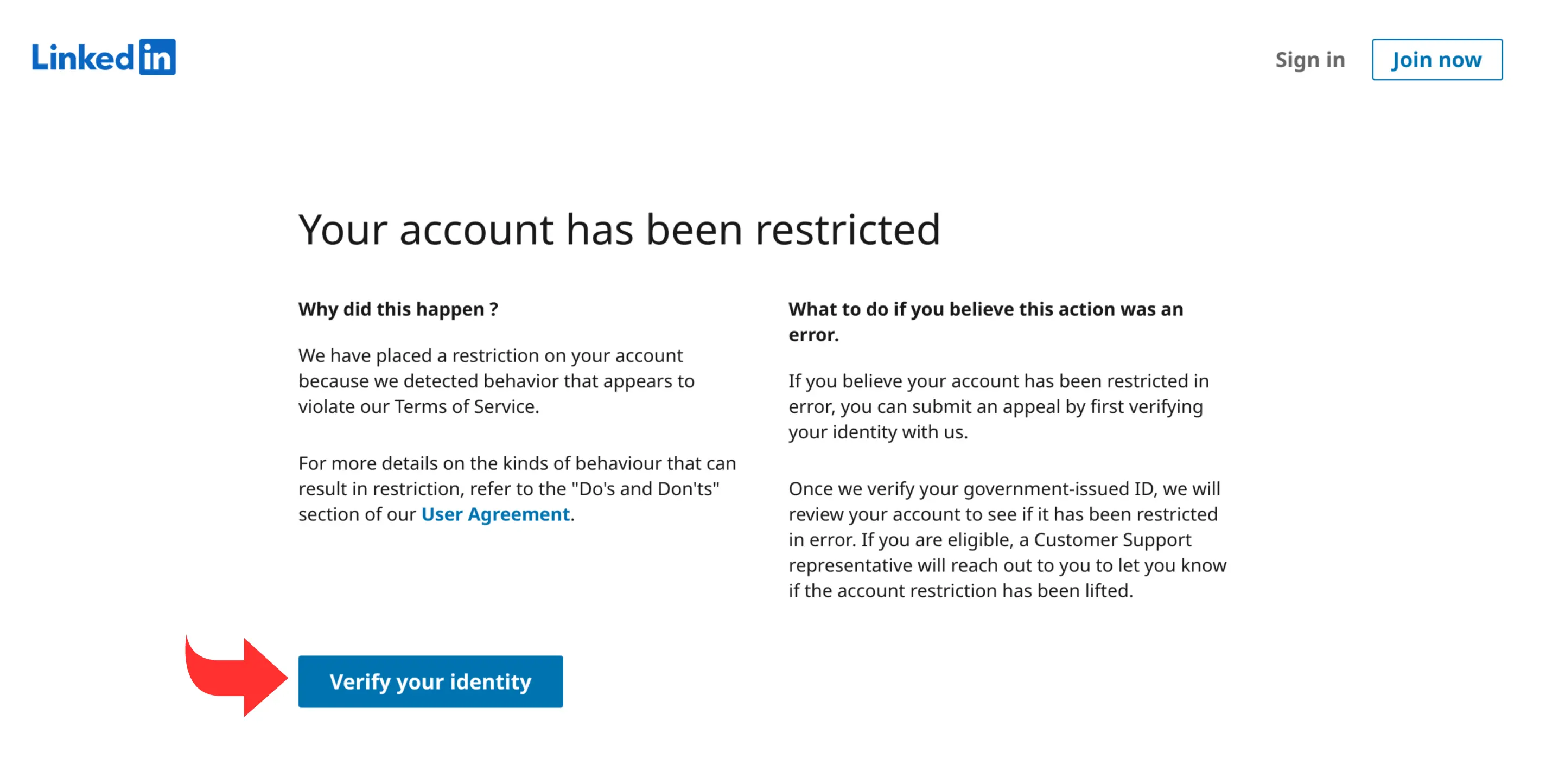This screenshot has height=784, width=1546.
Task: Click the red arrow pointing to Verify
Action: [x=237, y=677]
